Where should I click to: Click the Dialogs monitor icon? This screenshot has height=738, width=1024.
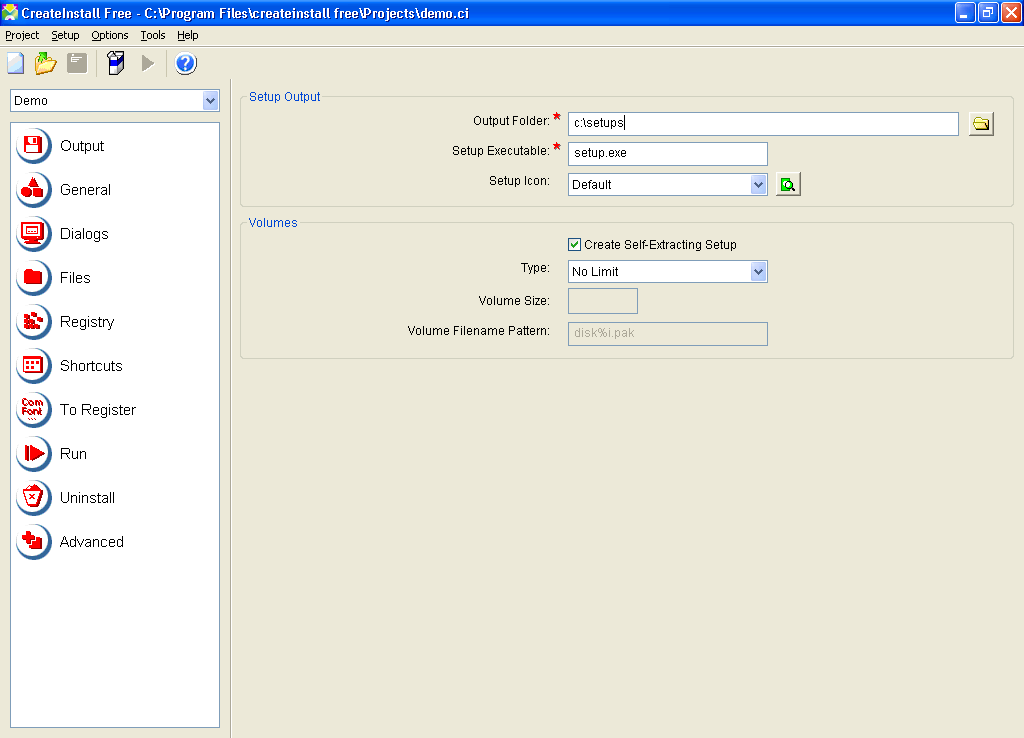pos(33,233)
